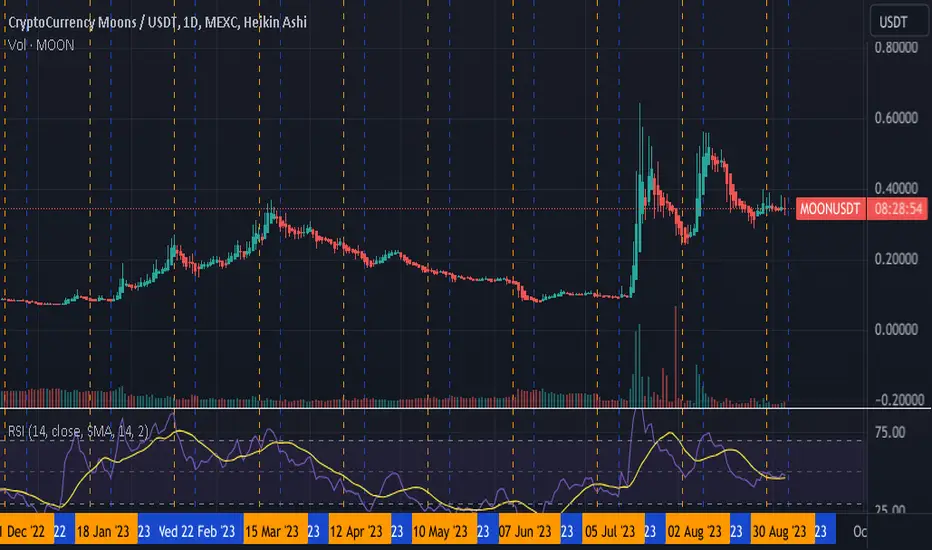
Task: Select the 02 Aug '23 date marker
Action: click(697, 531)
